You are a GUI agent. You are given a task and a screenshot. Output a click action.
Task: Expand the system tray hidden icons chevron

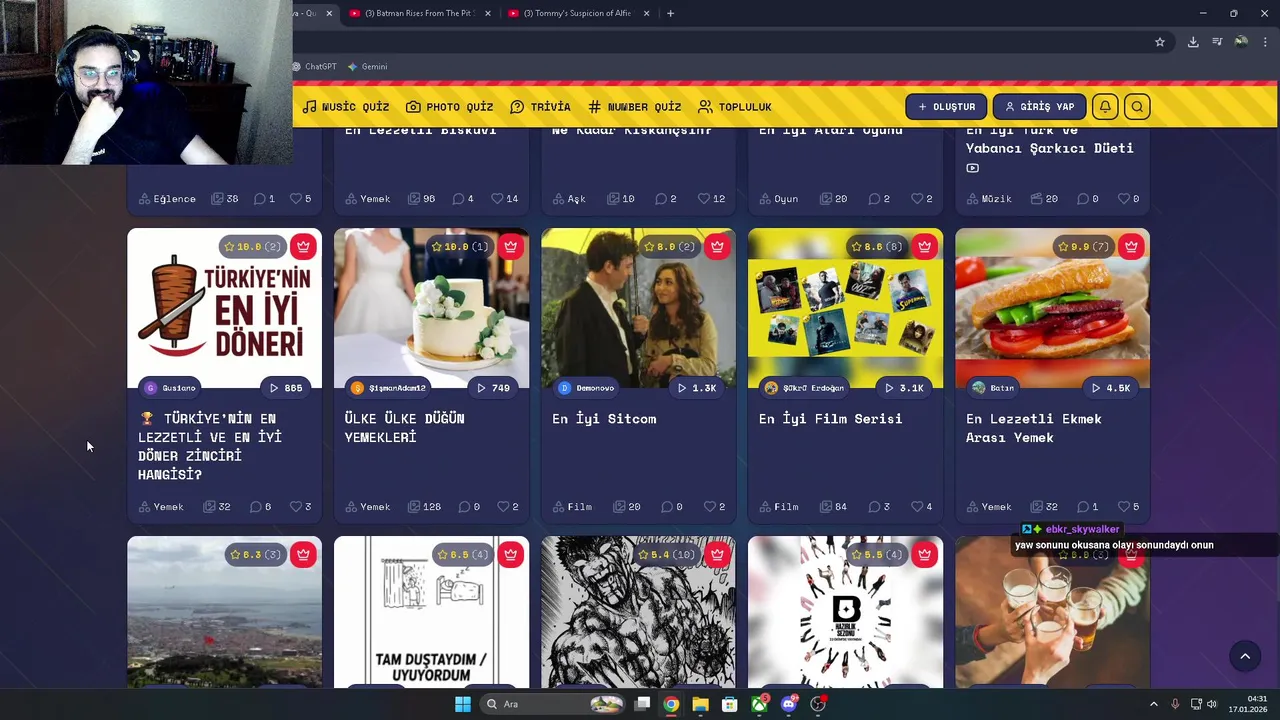pos(1153,704)
